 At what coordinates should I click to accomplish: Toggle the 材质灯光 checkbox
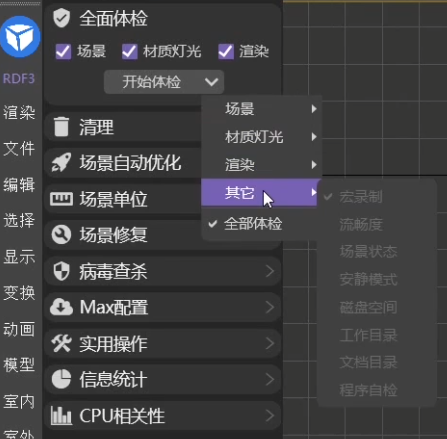[x=129, y=52]
